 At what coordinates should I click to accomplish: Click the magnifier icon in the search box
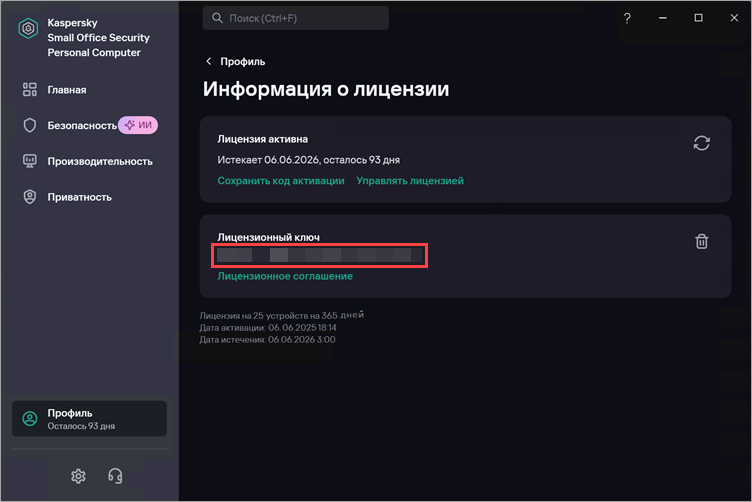pyautogui.click(x=217, y=18)
